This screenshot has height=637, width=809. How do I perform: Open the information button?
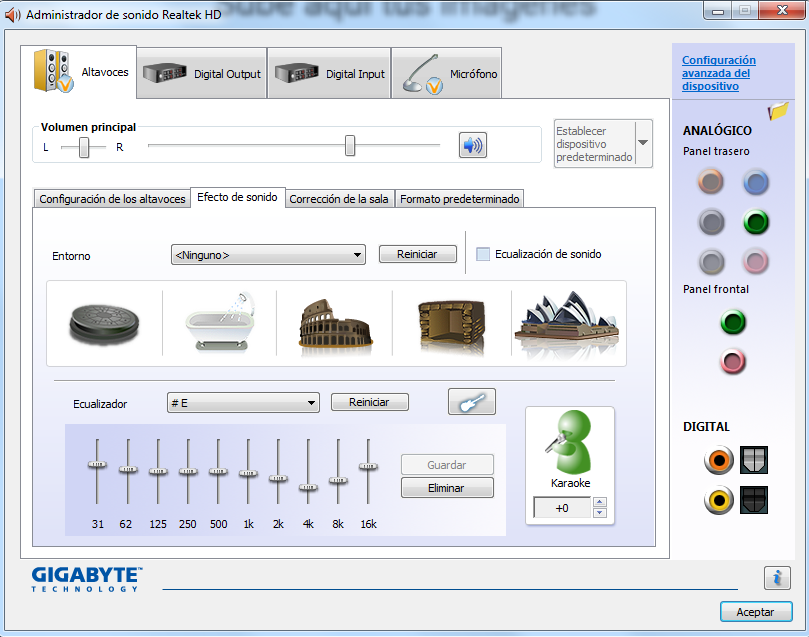pyautogui.click(x=777, y=578)
